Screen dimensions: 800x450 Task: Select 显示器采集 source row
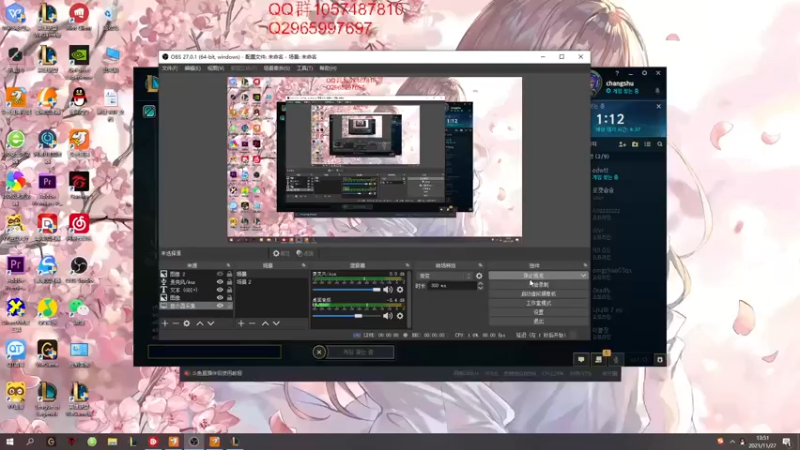[x=196, y=306]
